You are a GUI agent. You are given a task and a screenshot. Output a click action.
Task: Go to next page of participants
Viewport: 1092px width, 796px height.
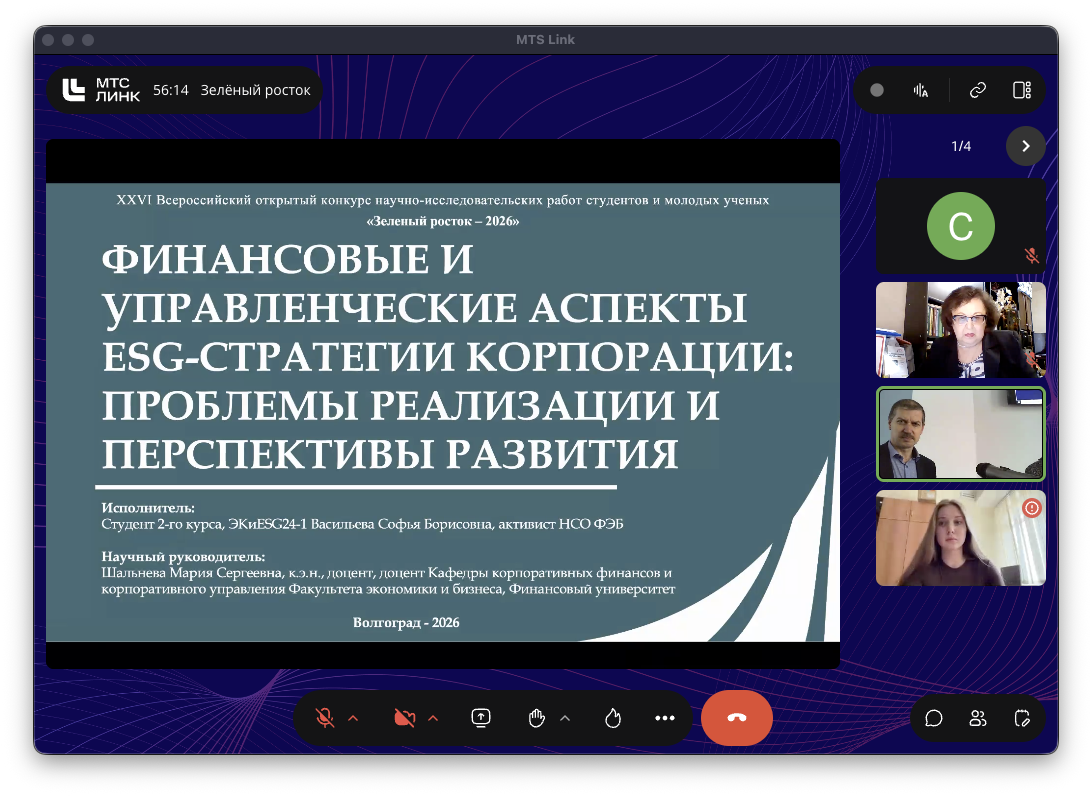click(1025, 146)
